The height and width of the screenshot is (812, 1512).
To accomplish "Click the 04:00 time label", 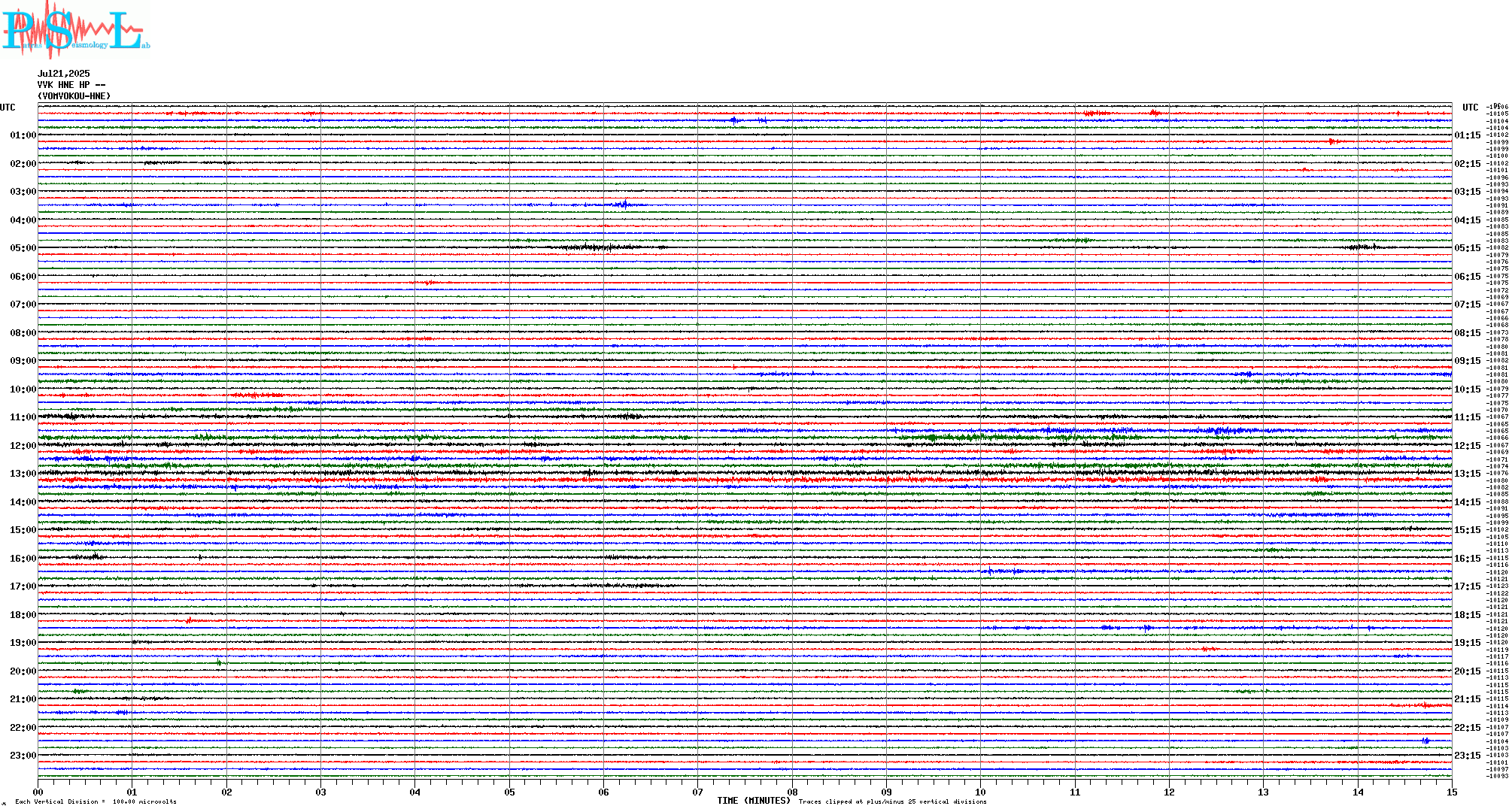I will [23, 220].
